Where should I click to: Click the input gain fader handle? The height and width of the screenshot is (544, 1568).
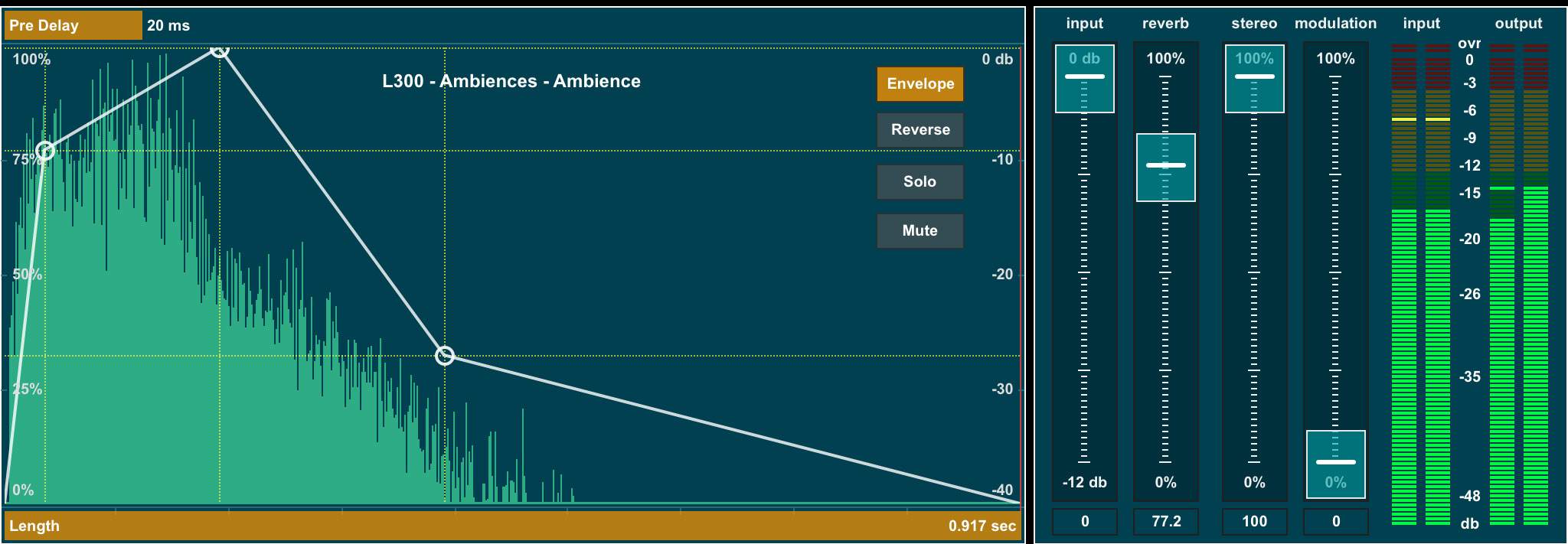pyautogui.click(x=1085, y=77)
